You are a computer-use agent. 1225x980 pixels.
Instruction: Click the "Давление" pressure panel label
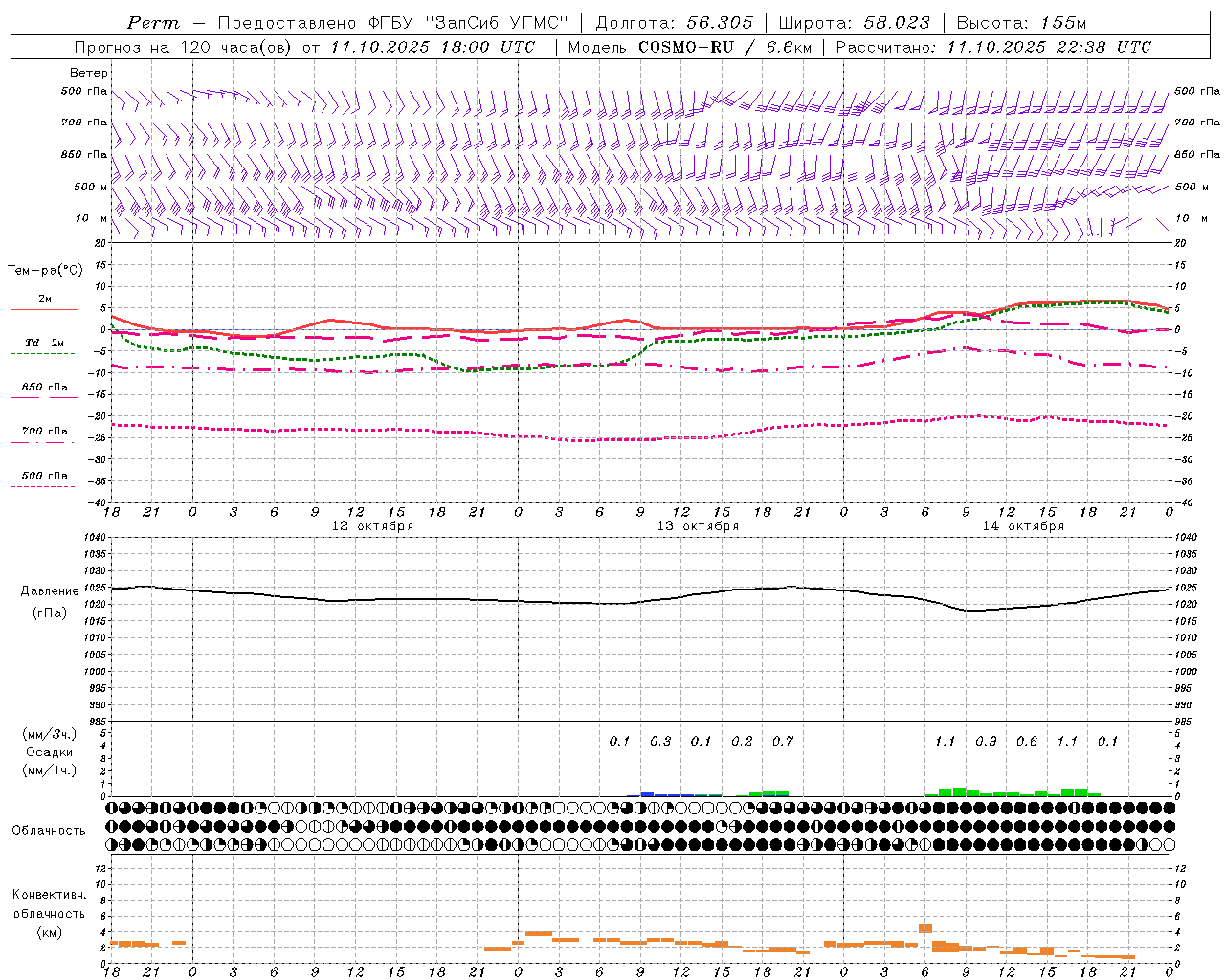(50, 591)
